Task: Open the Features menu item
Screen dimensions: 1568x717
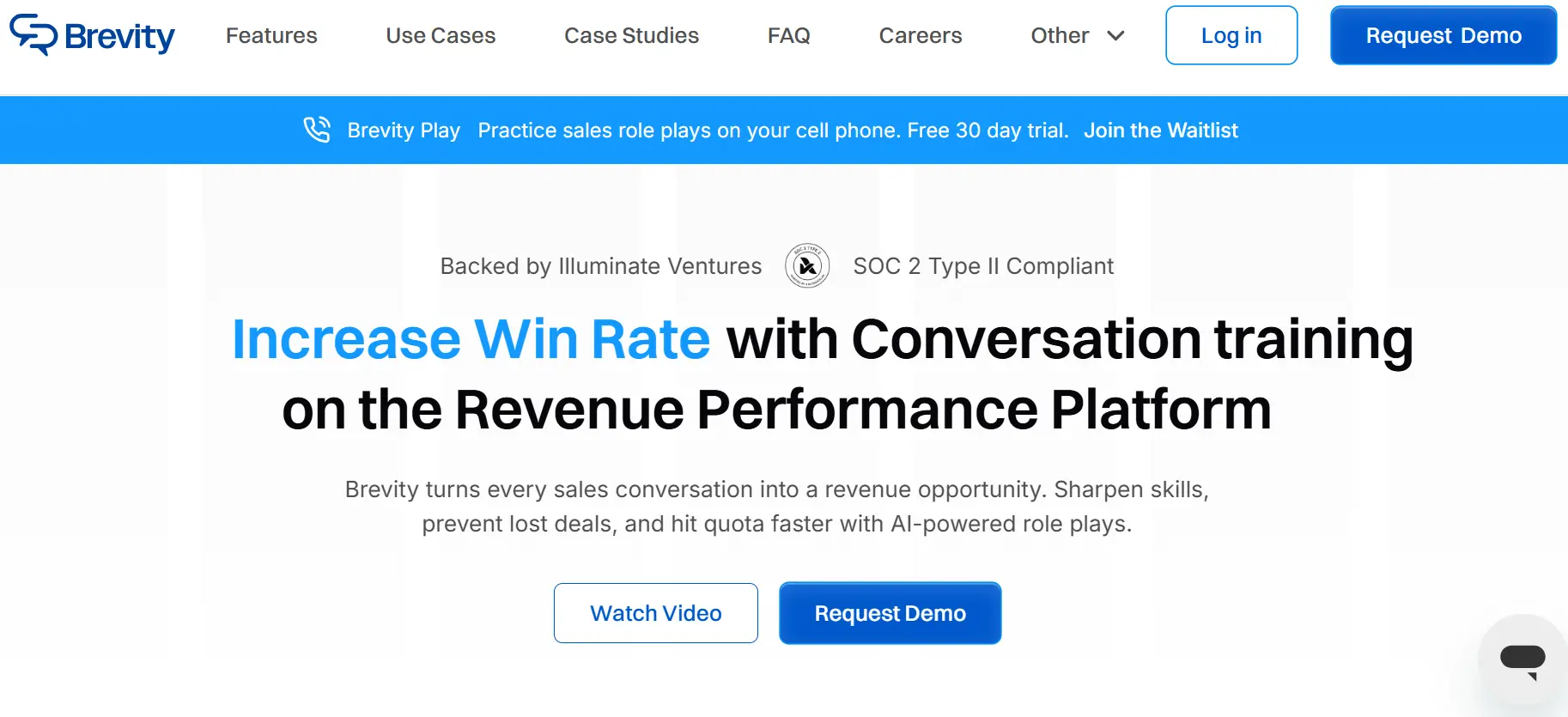Action: 271,36
